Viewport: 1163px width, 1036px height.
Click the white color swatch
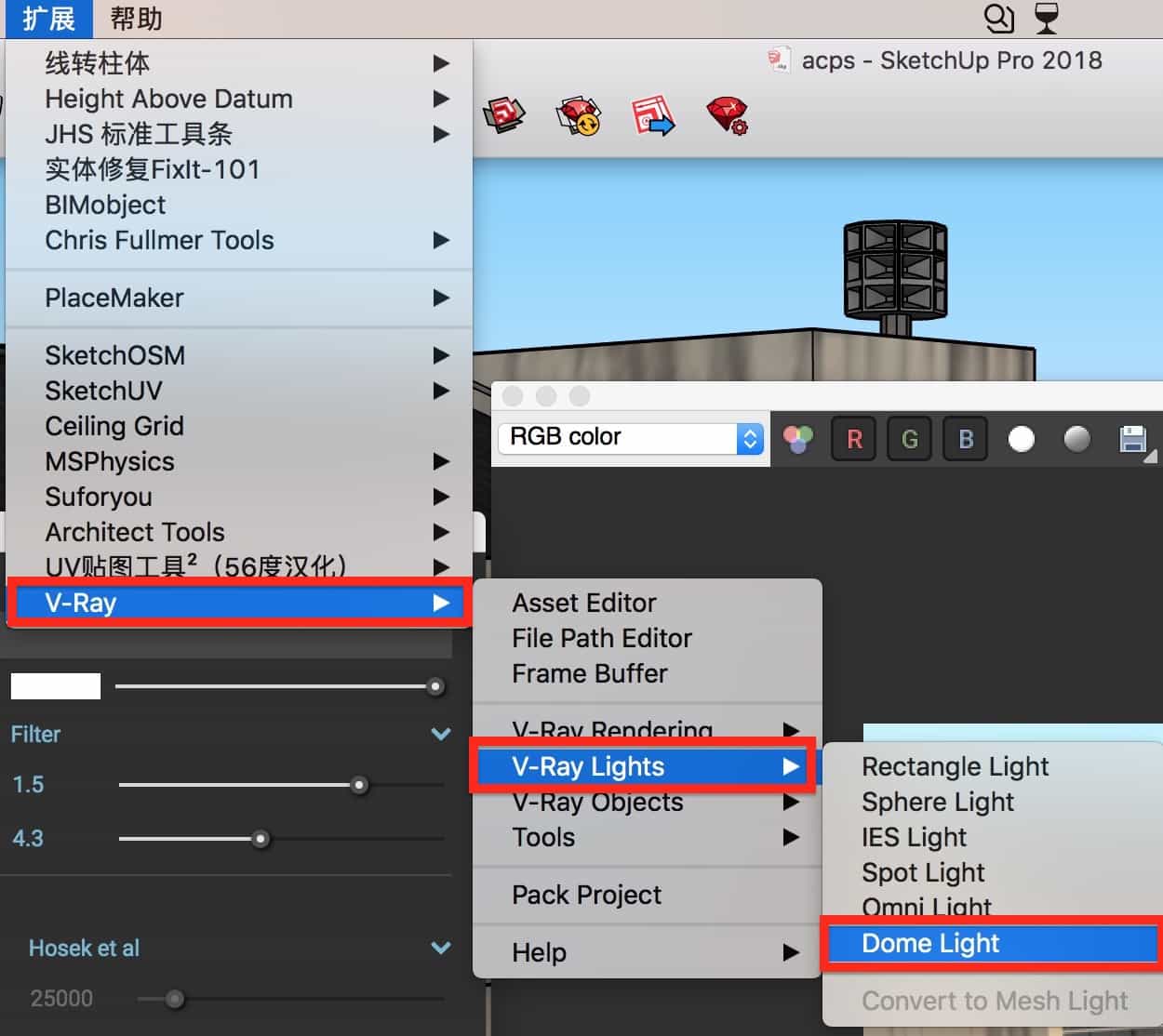[x=56, y=686]
